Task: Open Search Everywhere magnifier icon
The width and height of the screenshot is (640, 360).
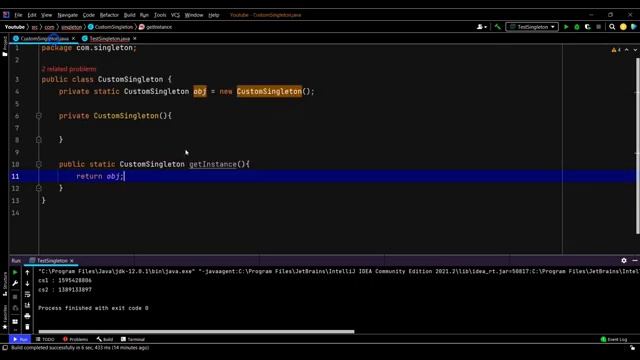Action: coord(612,27)
